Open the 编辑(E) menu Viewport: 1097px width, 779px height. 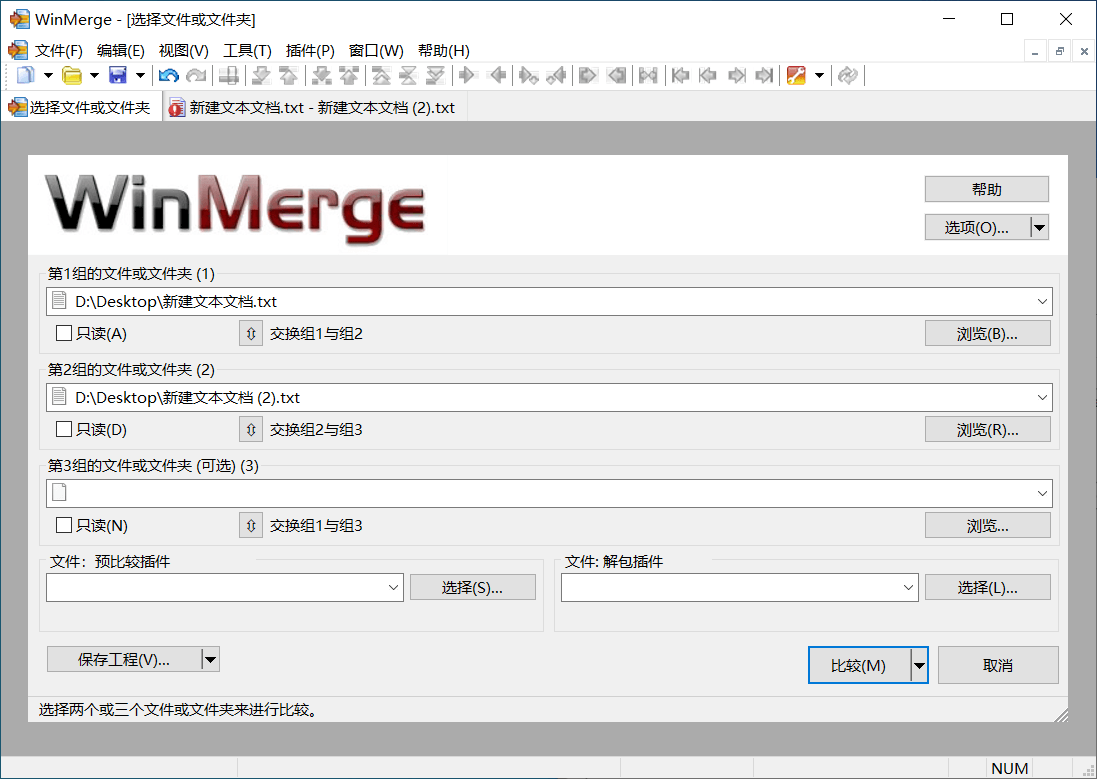click(120, 51)
